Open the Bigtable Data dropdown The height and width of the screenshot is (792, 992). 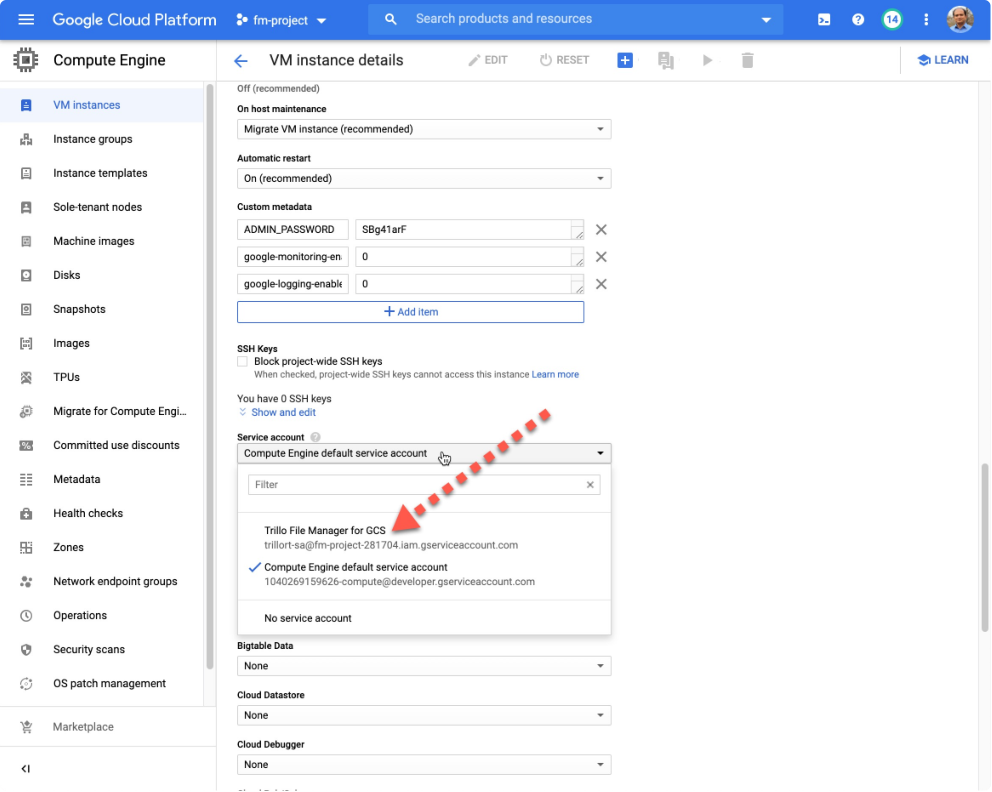[x=424, y=666]
